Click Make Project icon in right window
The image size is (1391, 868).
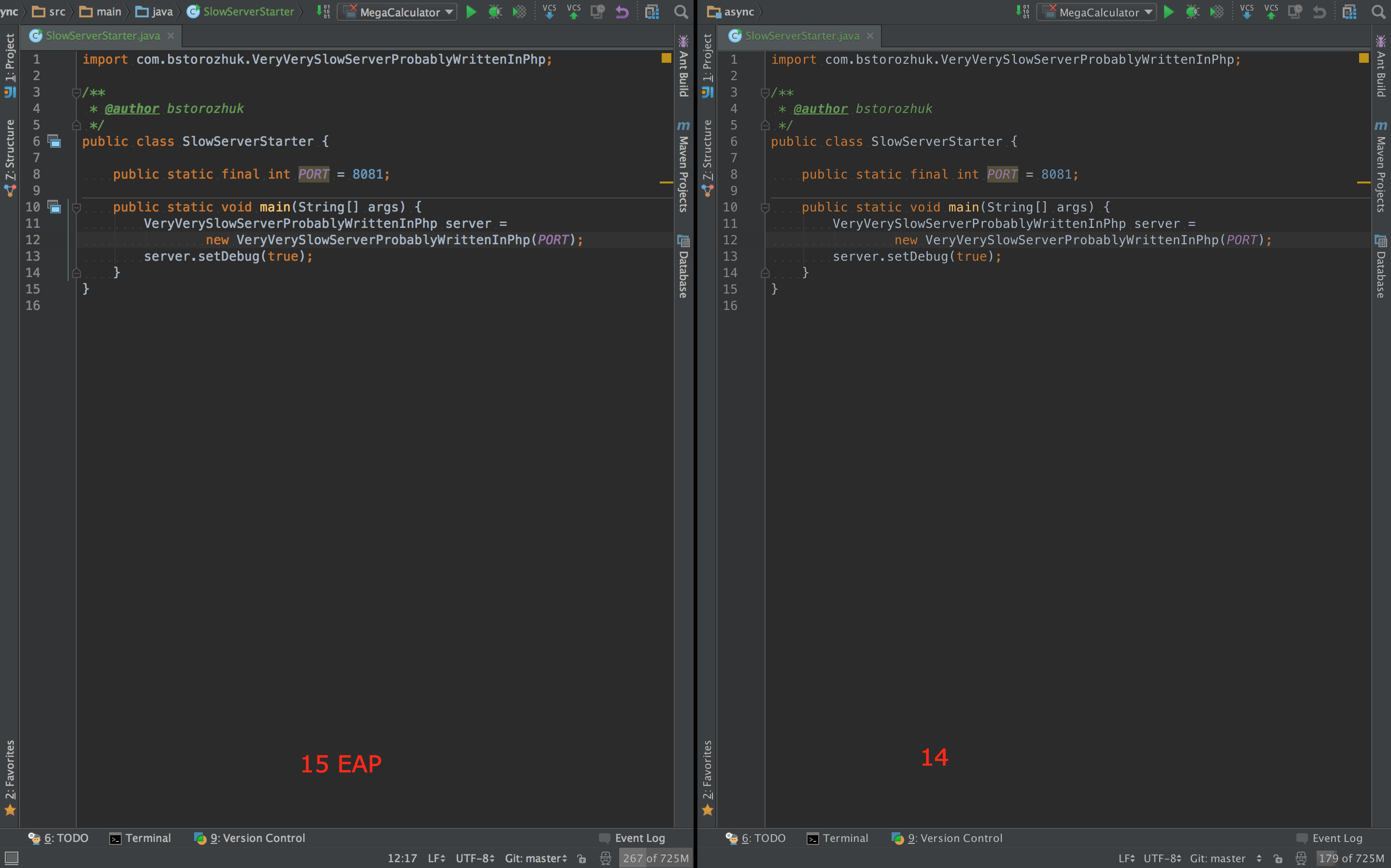click(x=1022, y=12)
